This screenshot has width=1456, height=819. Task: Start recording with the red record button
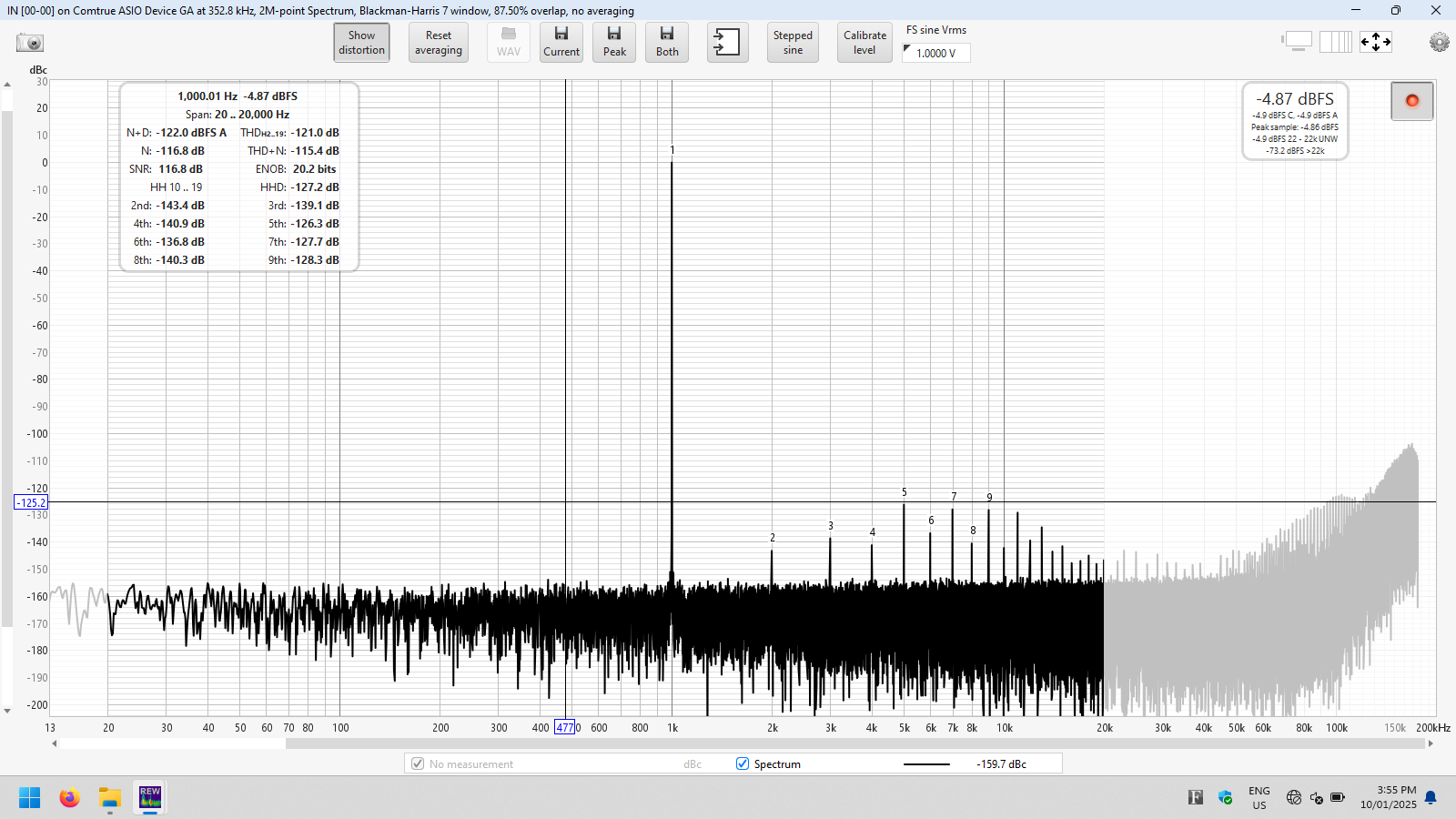(x=1412, y=101)
